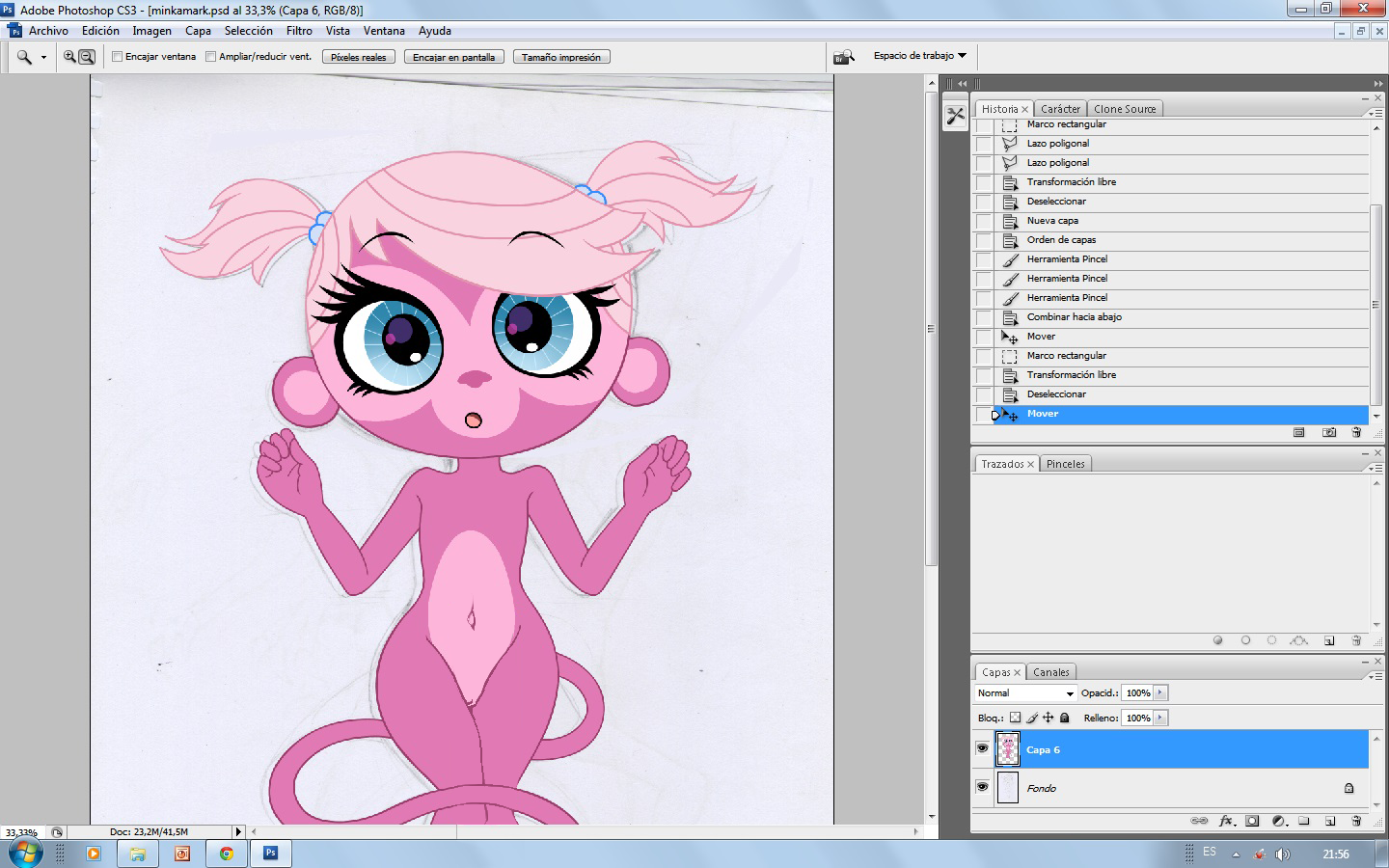Image resolution: width=1389 pixels, height=868 pixels.
Task: Click the link layers chain icon
Action: pyautogui.click(x=1199, y=822)
